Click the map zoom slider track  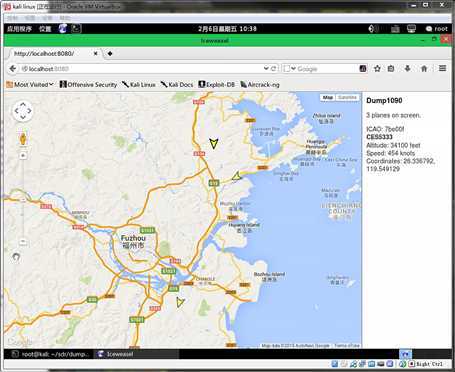click(23, 198)
